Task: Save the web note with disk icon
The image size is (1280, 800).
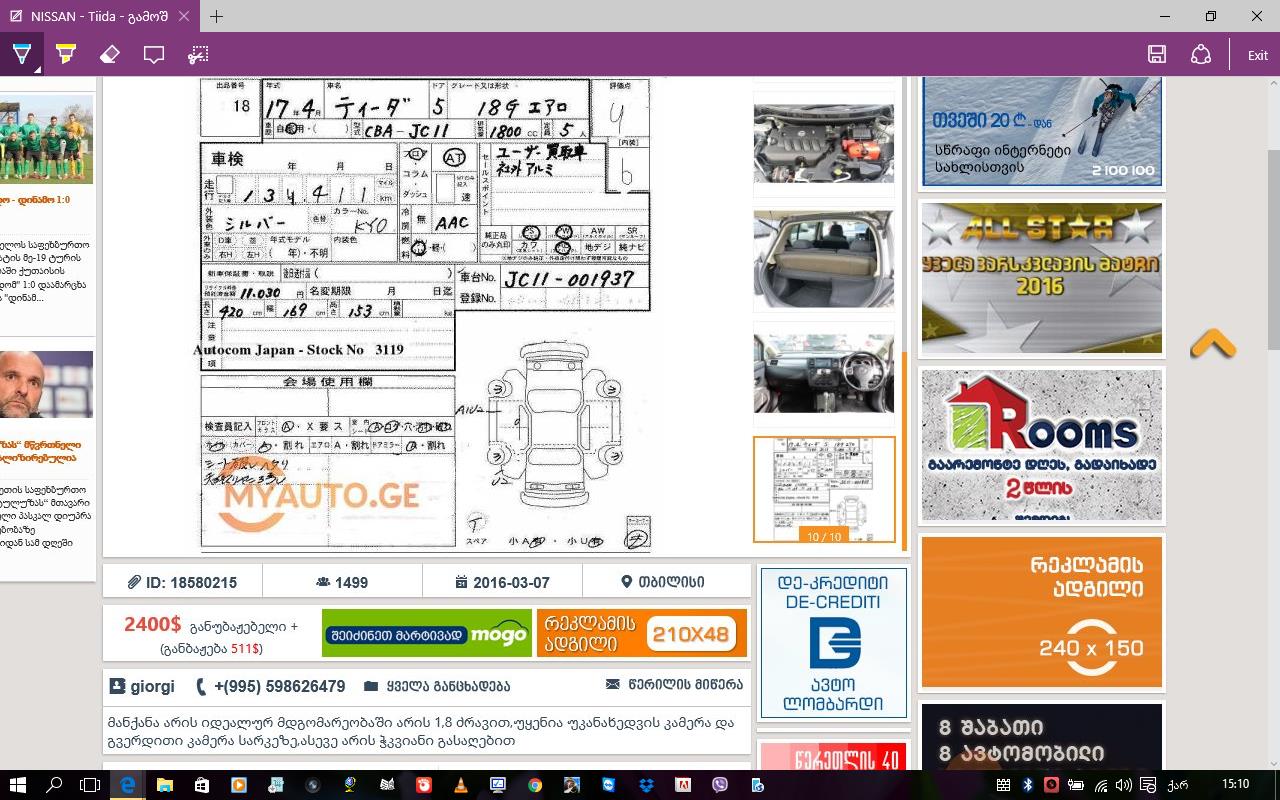Action: click(1157, 55)
